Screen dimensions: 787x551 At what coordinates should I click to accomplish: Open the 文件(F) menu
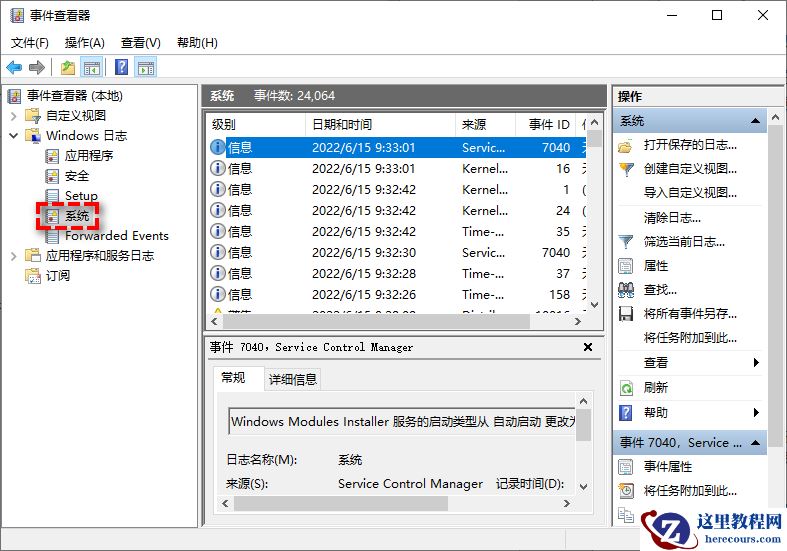[x=30, y=43]
